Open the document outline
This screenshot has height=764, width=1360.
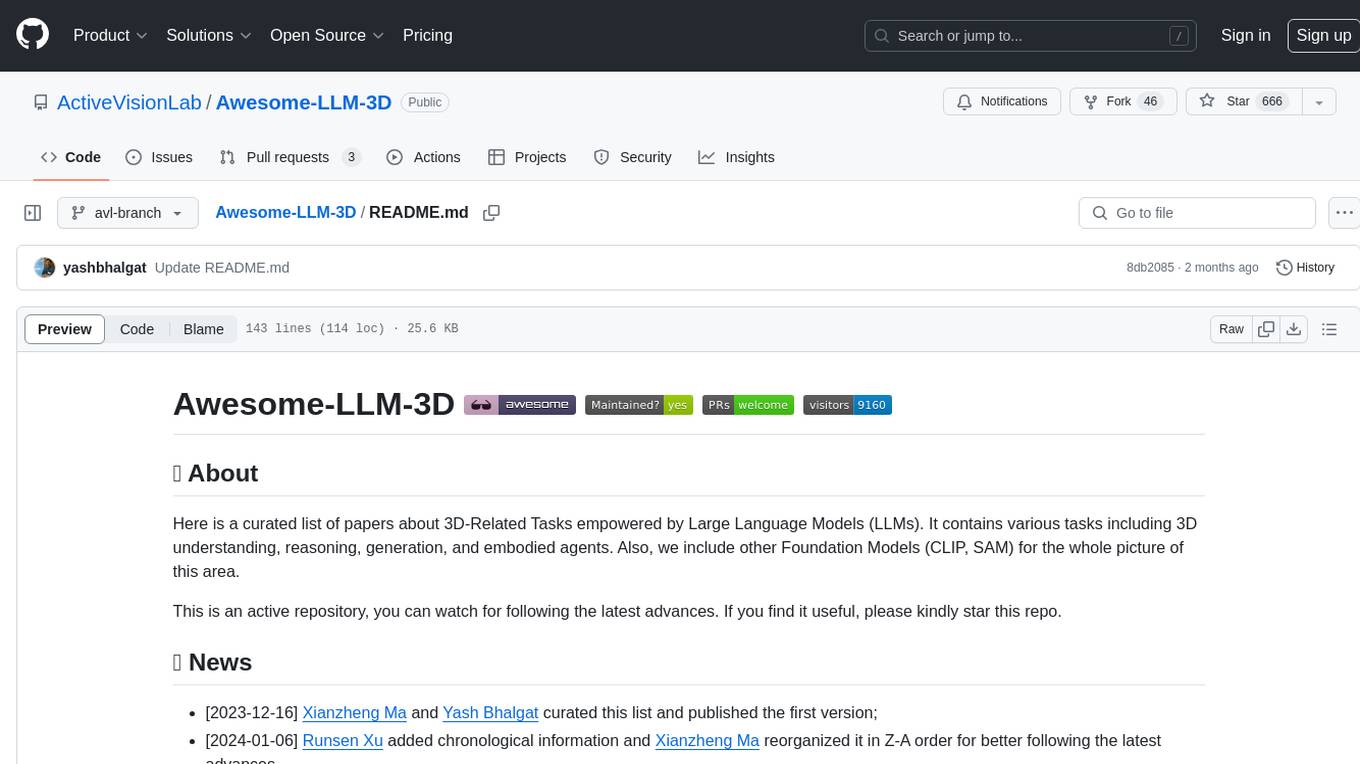pyautogui.click(x=1329, y=329)
